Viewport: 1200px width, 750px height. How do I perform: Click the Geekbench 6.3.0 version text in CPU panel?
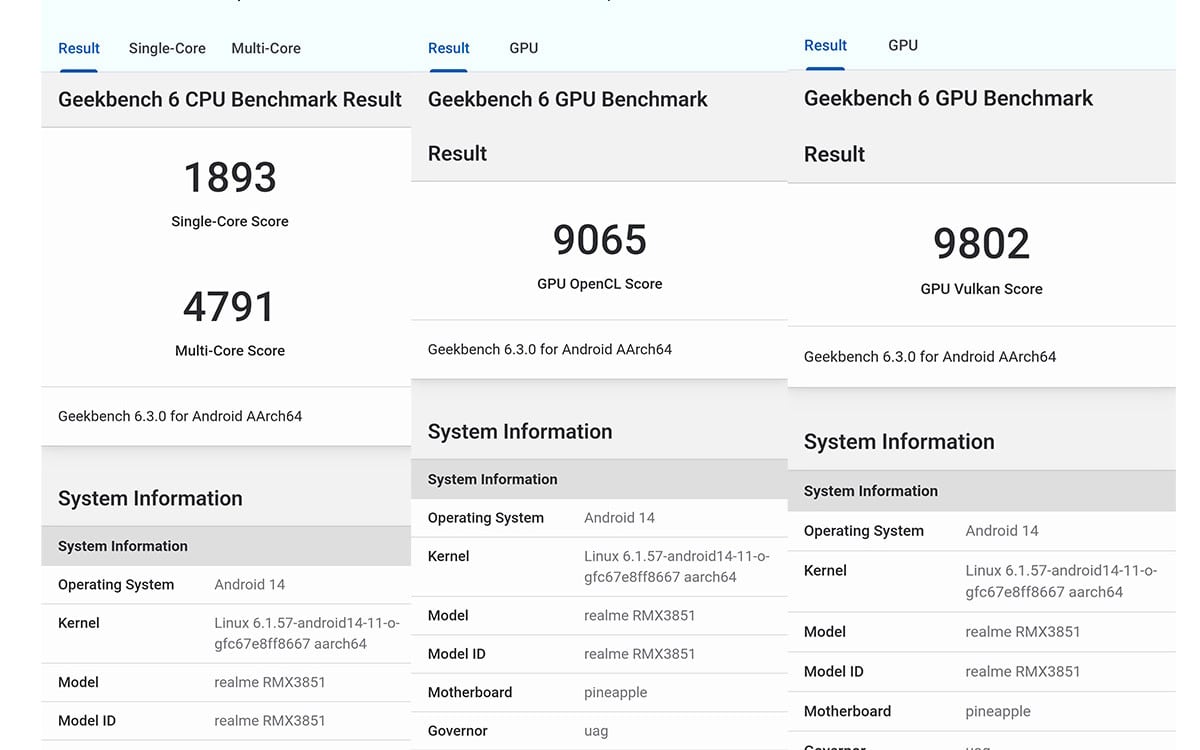180,416
